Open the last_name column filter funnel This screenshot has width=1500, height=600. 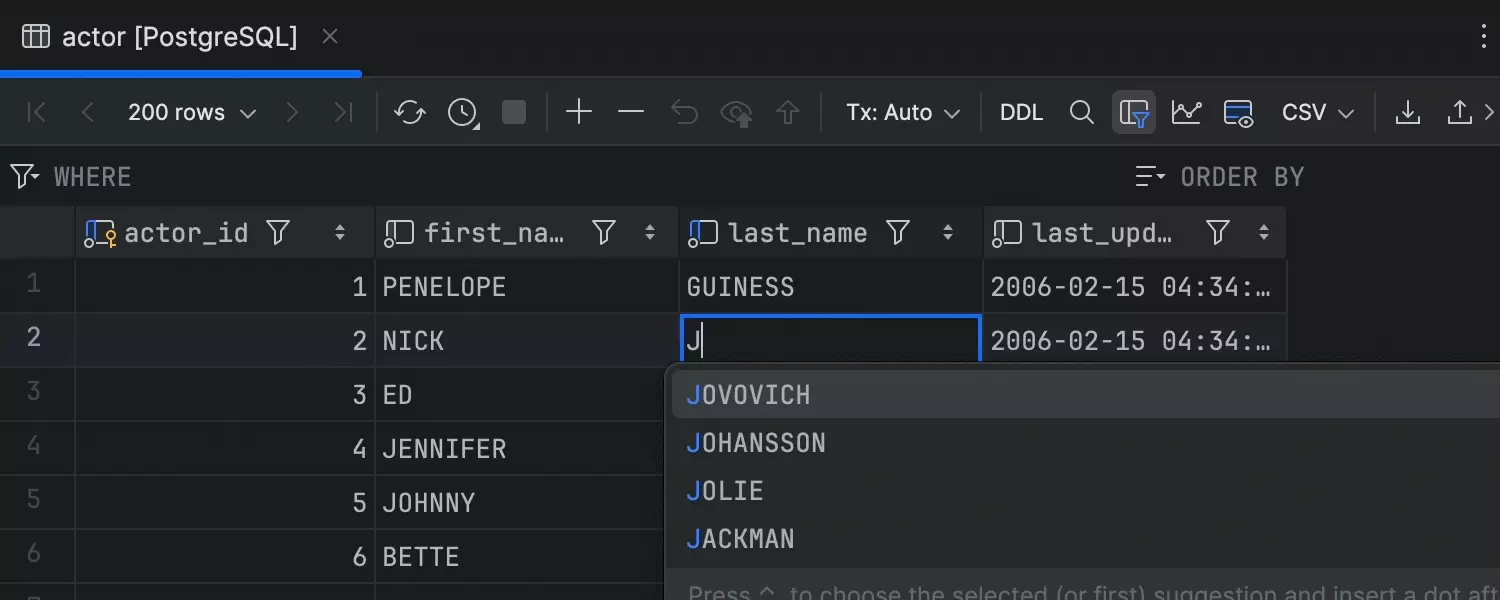click(898, 233)
